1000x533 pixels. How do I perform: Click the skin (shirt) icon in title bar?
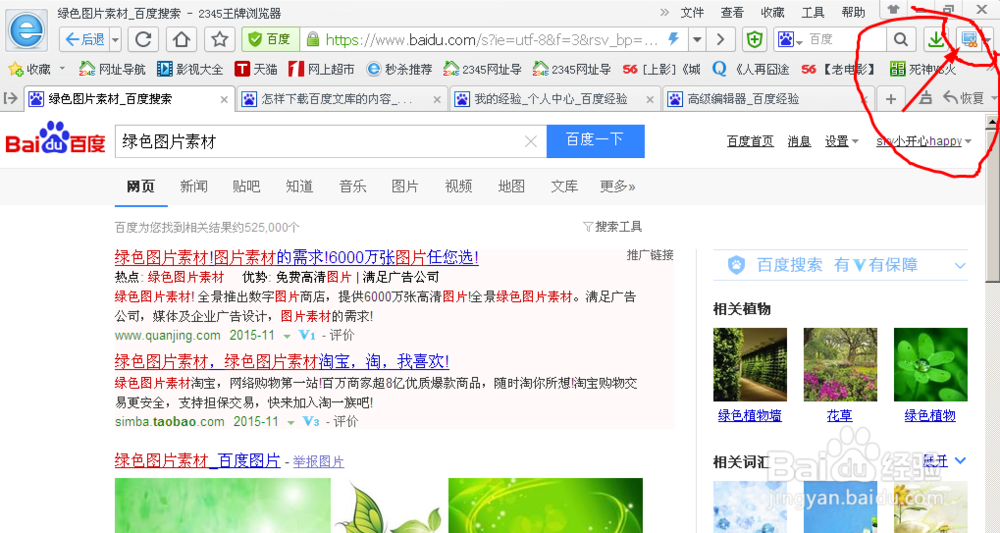893,10
